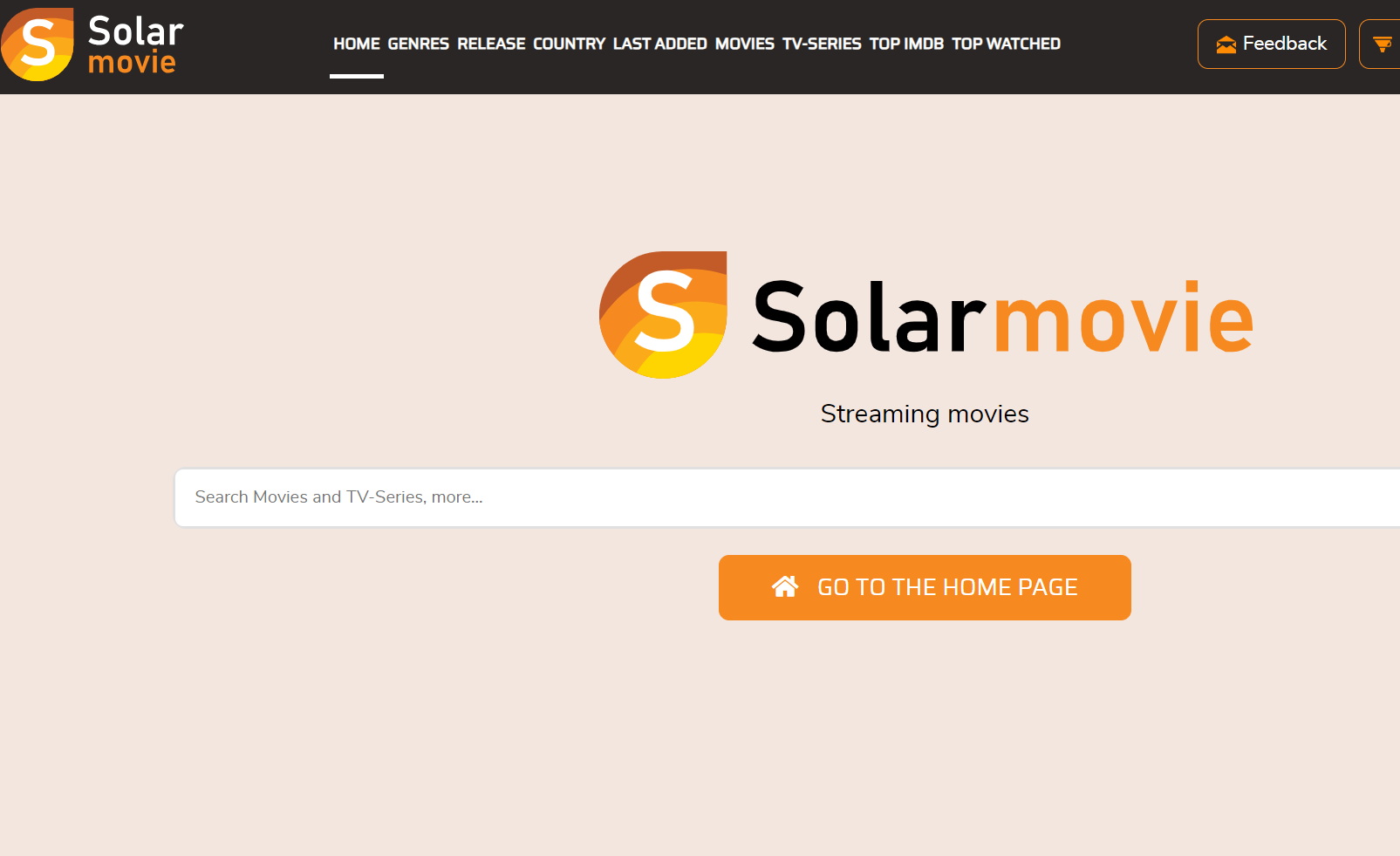
Task: Click GO TO THE HOME PAGE button
Action: (925, 587)
